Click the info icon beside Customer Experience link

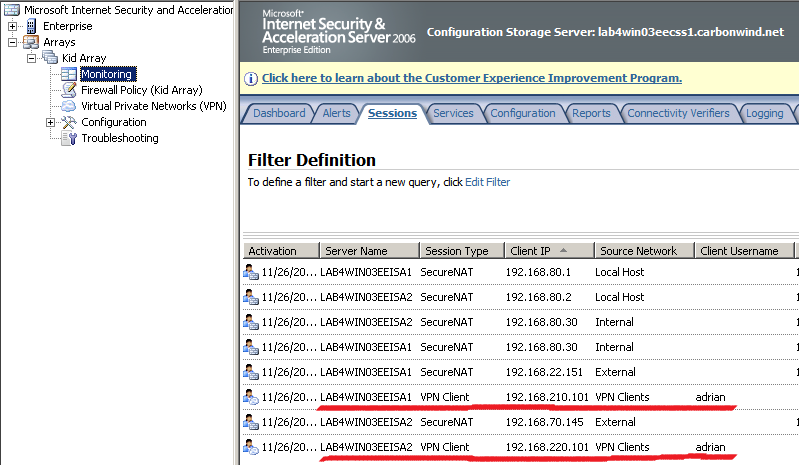click(x=251, y=79)
